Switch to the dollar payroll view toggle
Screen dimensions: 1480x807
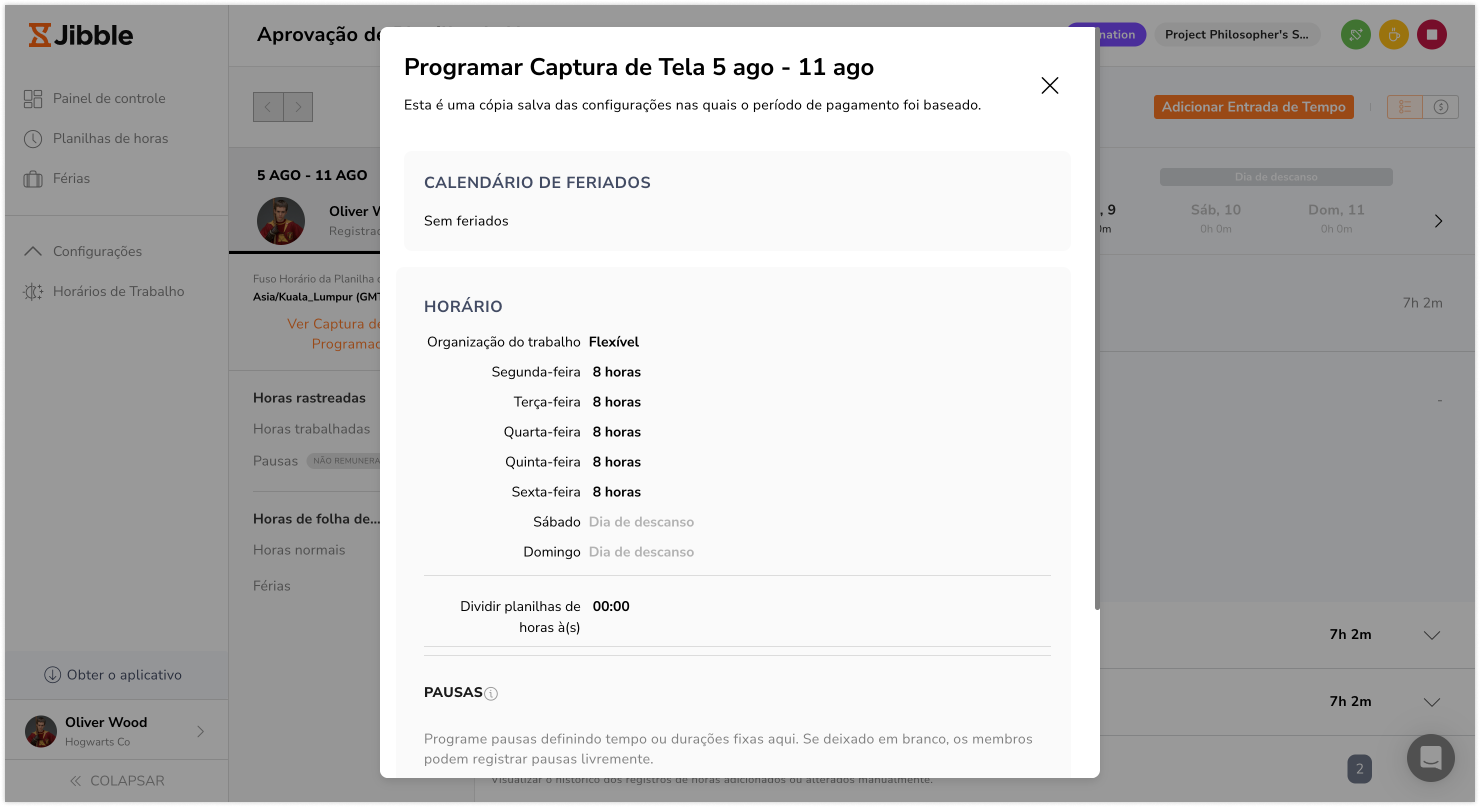coord(1441,107)
